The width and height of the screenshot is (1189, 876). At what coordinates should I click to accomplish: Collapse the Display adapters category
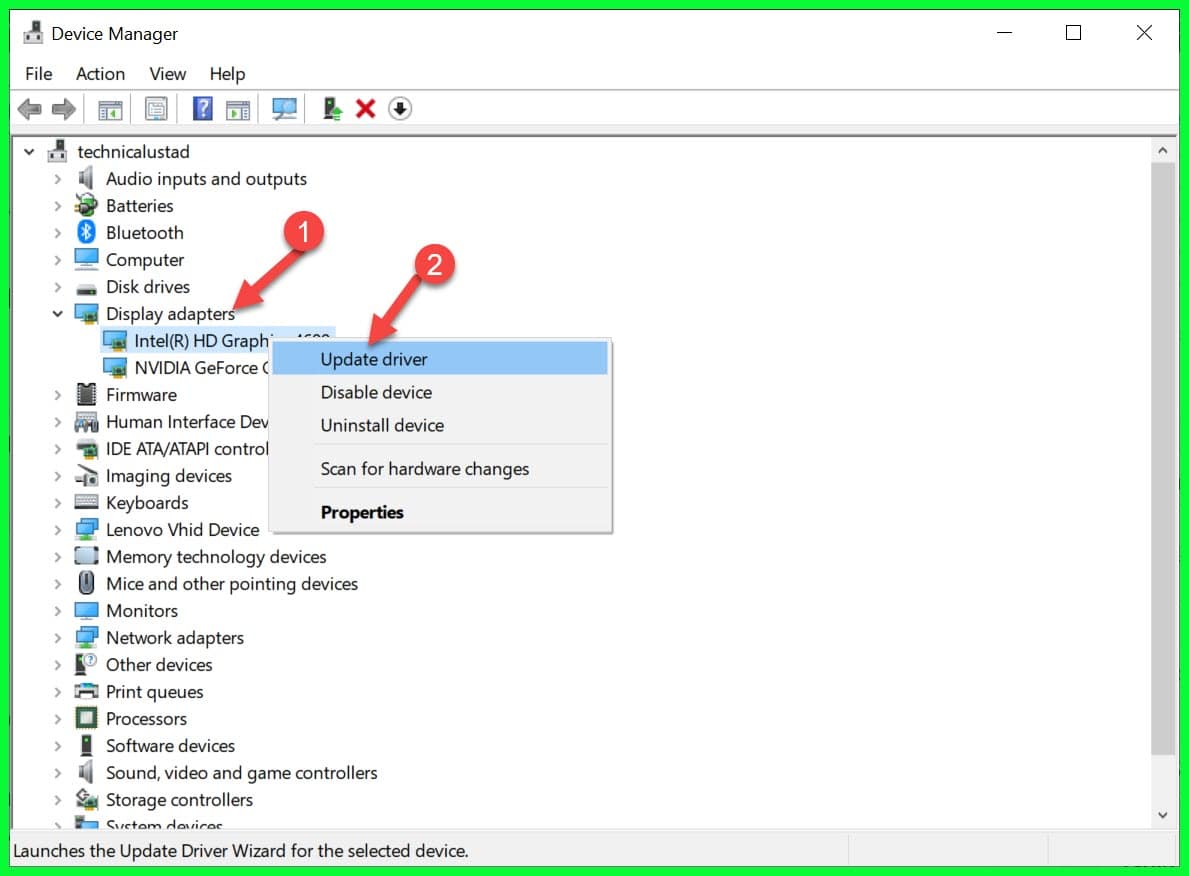(x=58, y=314)
